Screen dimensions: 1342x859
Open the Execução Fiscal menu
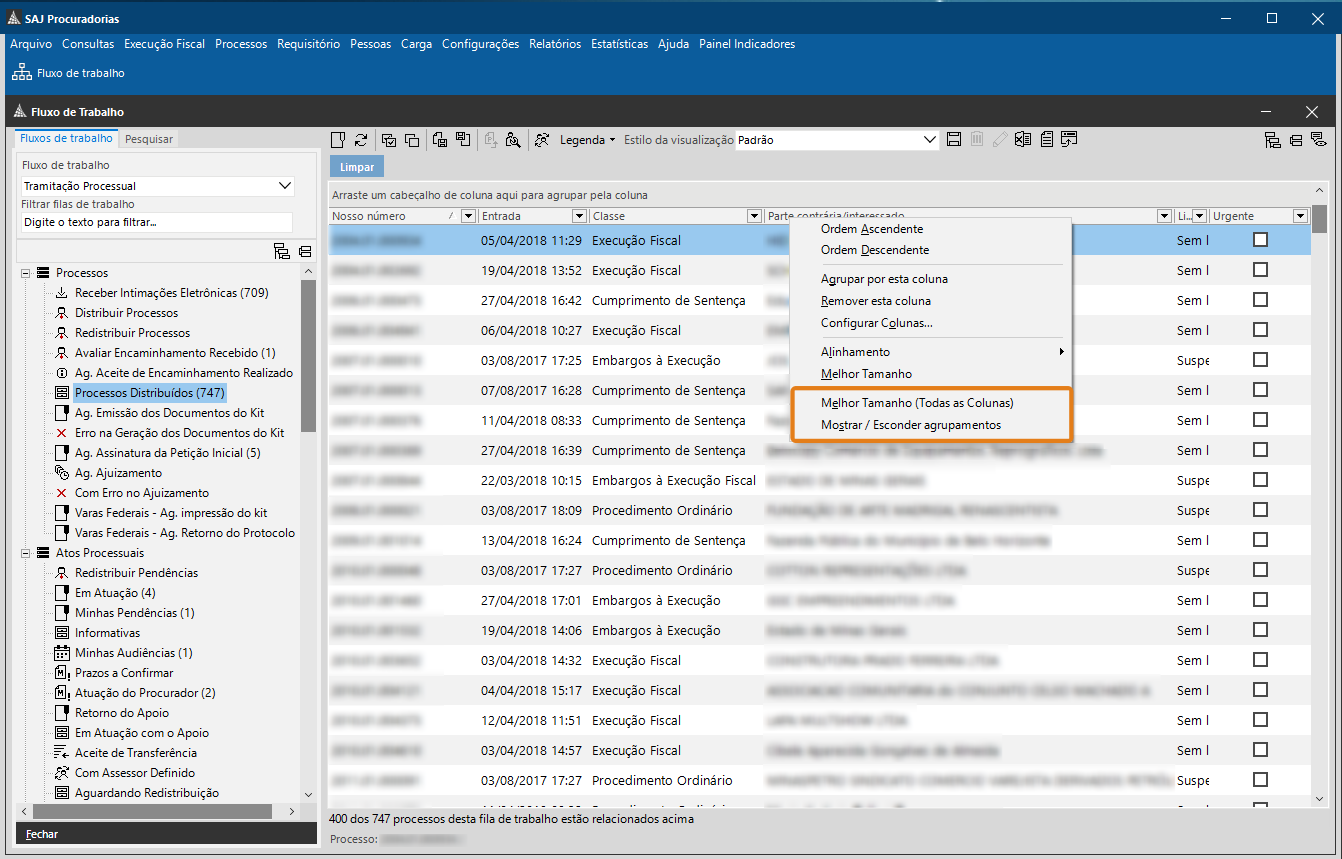click(x=164, y=44)
